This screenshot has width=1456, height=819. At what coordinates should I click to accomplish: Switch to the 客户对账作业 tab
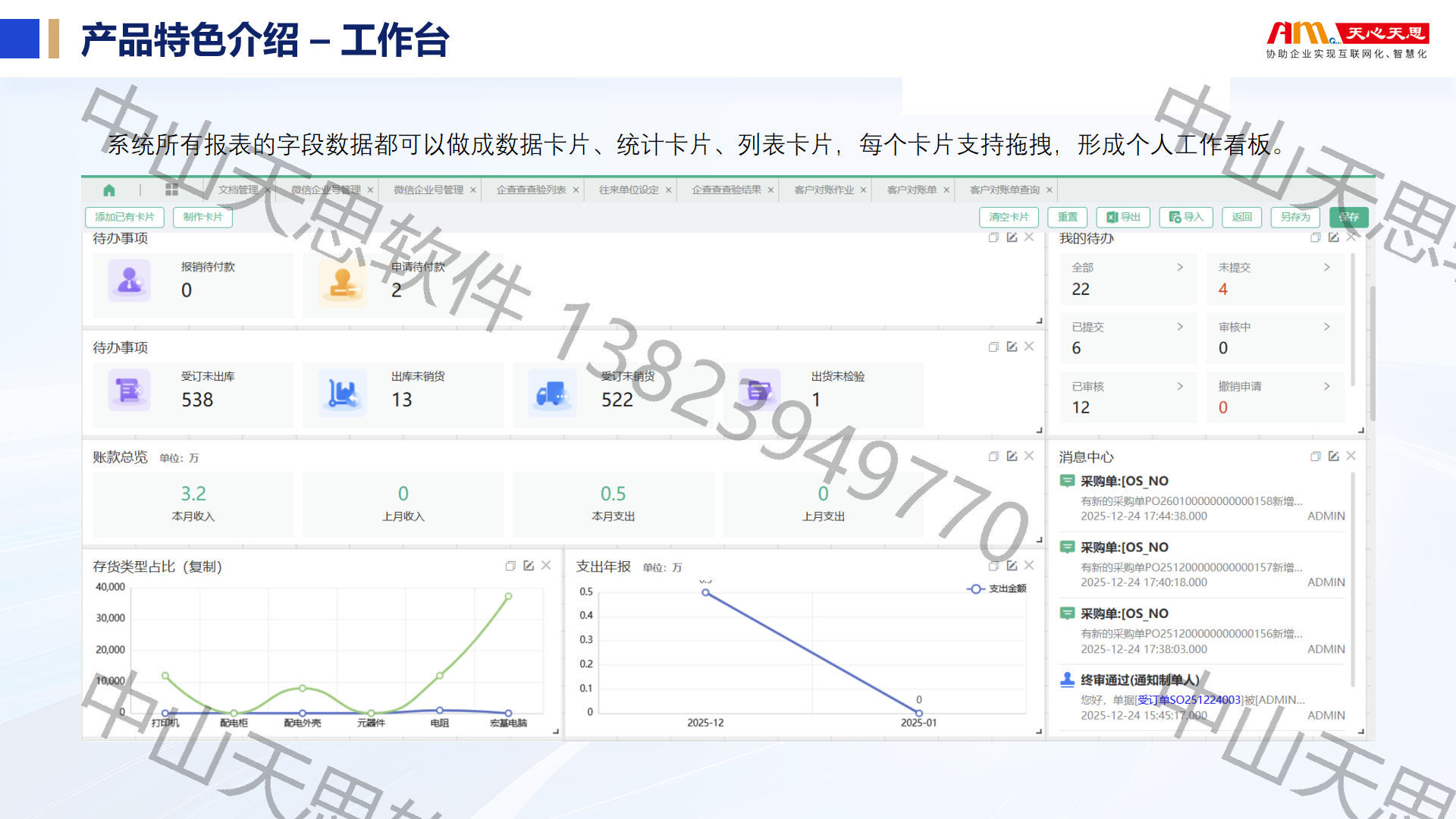pyautogui.click(x=824, y=190)
